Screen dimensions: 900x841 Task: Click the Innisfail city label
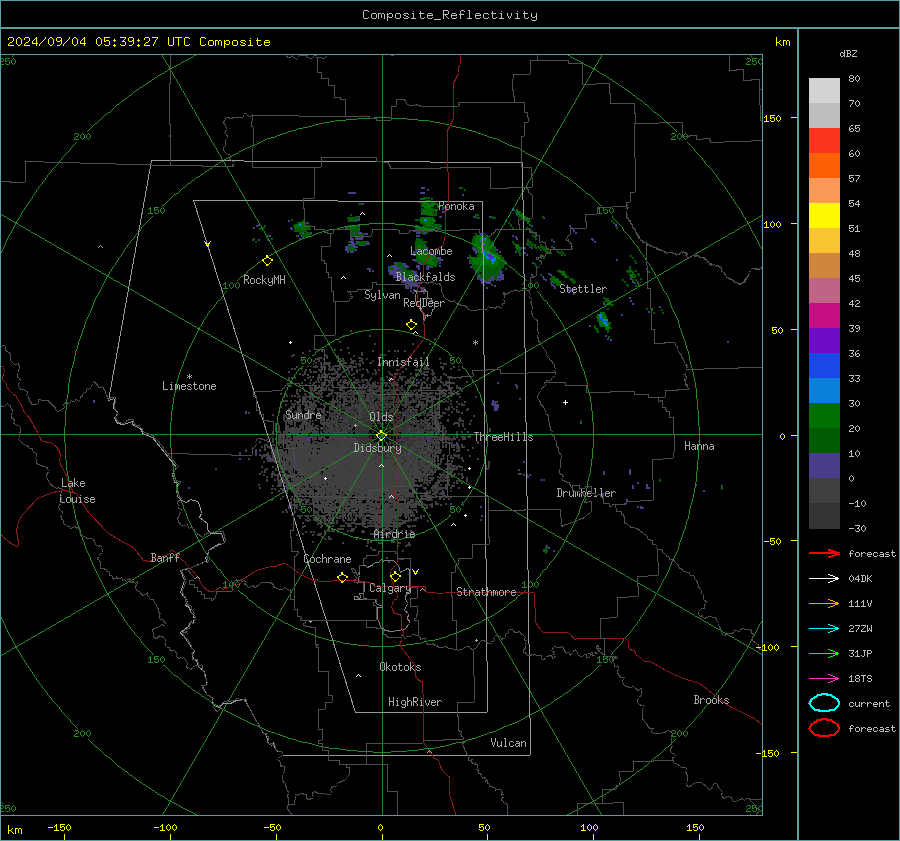[x=403, y=362]
